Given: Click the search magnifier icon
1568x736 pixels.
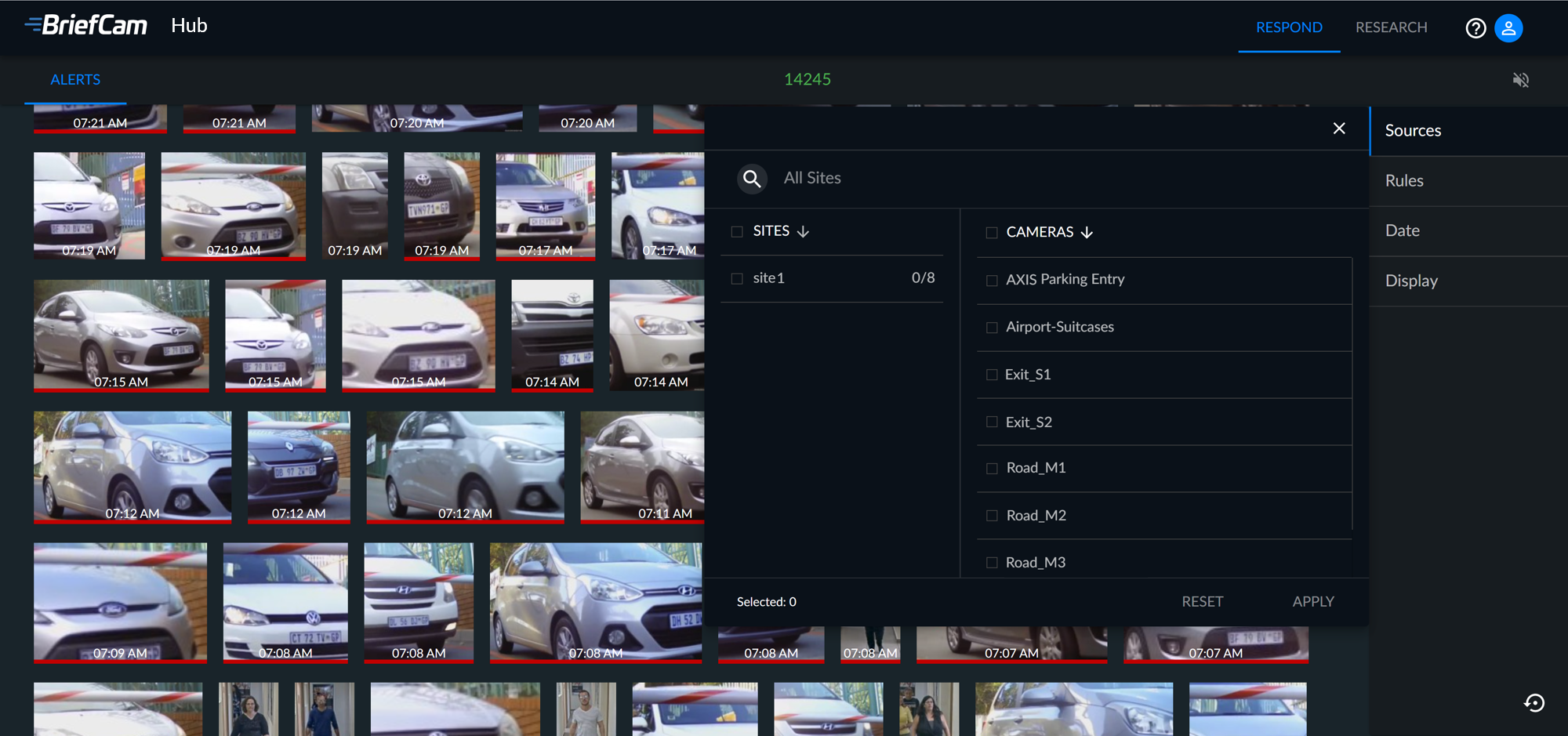Looking at the screenshot, I should (752, 179).
